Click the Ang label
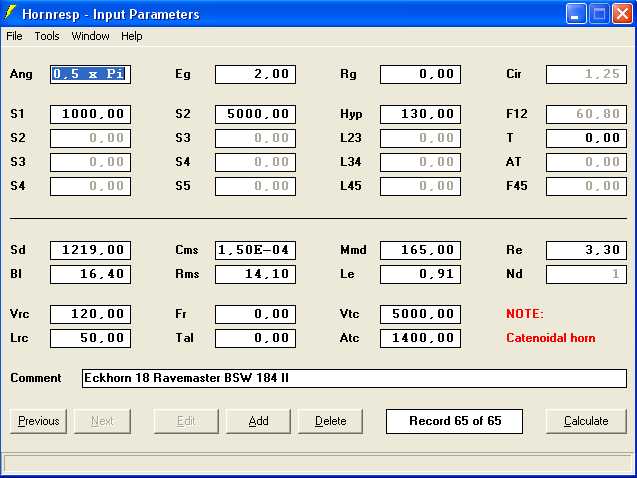Viewport: 637px width, 478px height. (x=21, y=74)
